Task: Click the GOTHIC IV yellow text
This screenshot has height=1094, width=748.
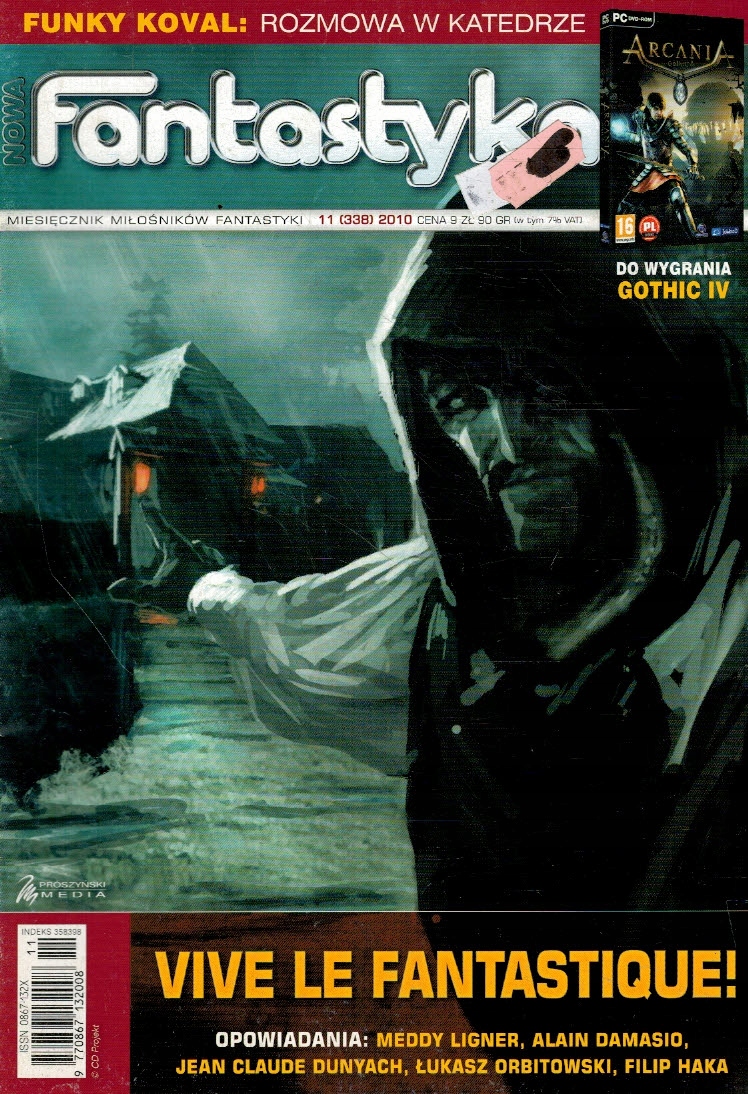Action: 673,290
